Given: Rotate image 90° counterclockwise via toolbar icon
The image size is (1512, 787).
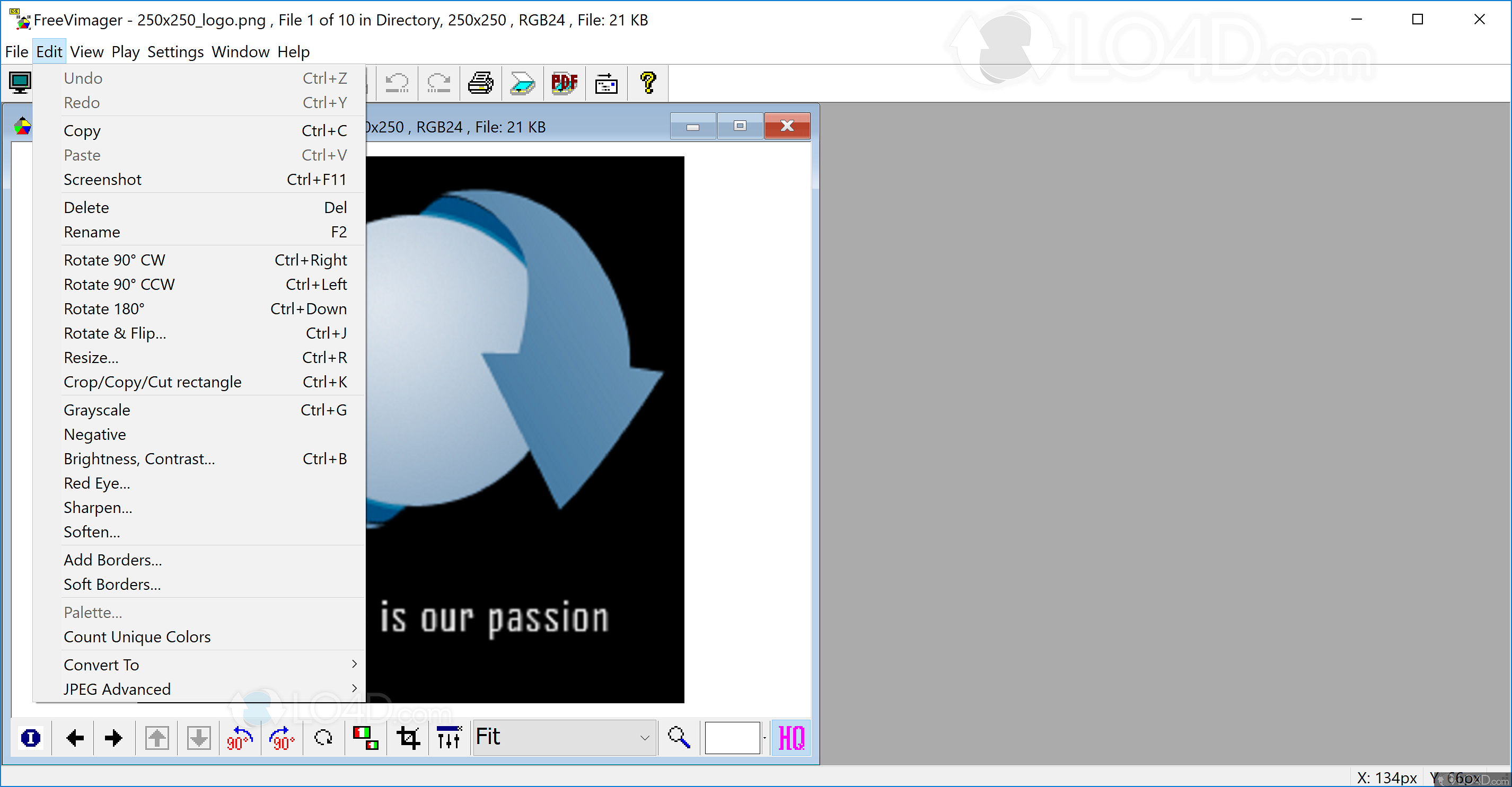Looking at the screenshot, I should point(240,738).
